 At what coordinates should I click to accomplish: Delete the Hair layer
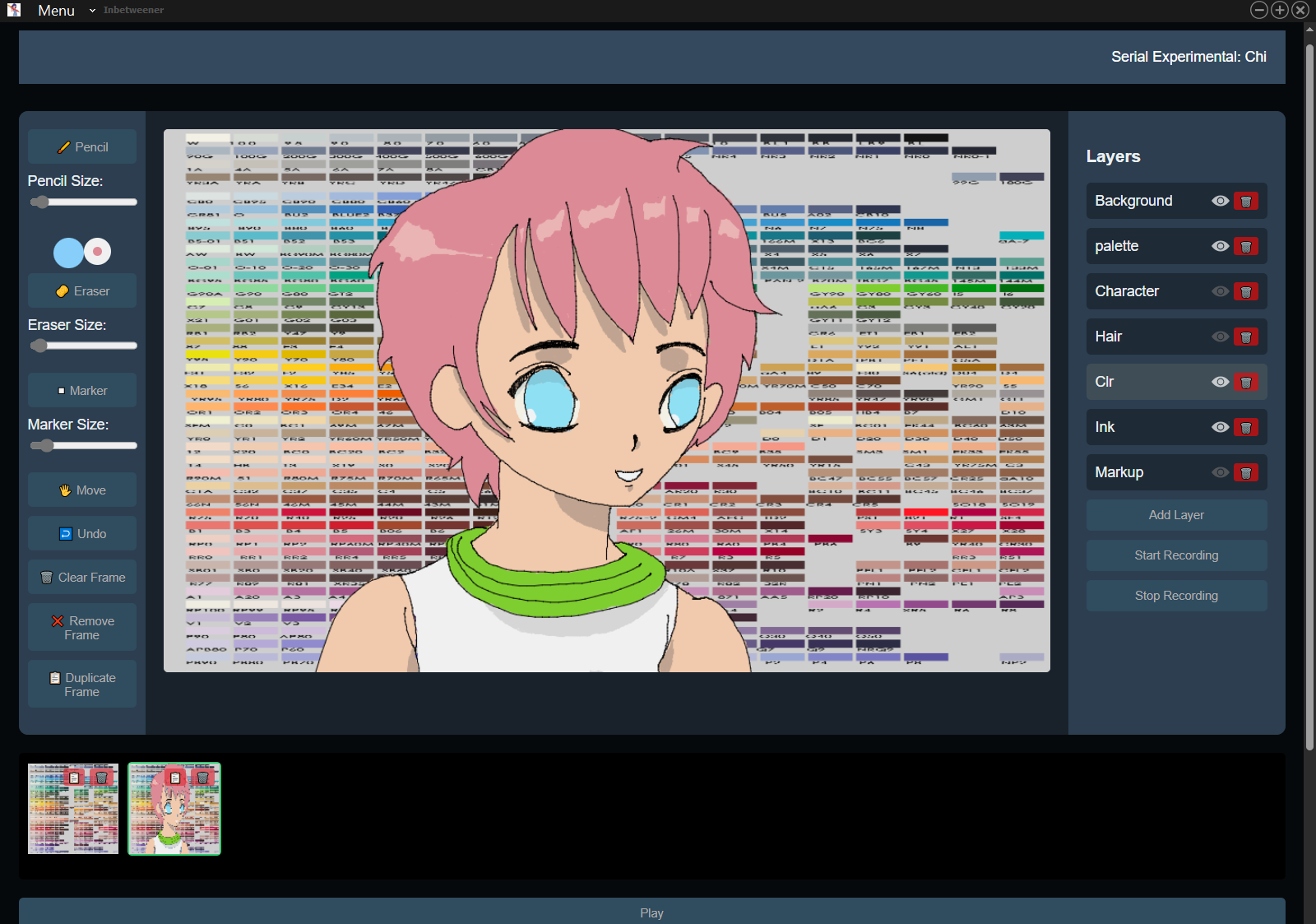(1246, 337)
